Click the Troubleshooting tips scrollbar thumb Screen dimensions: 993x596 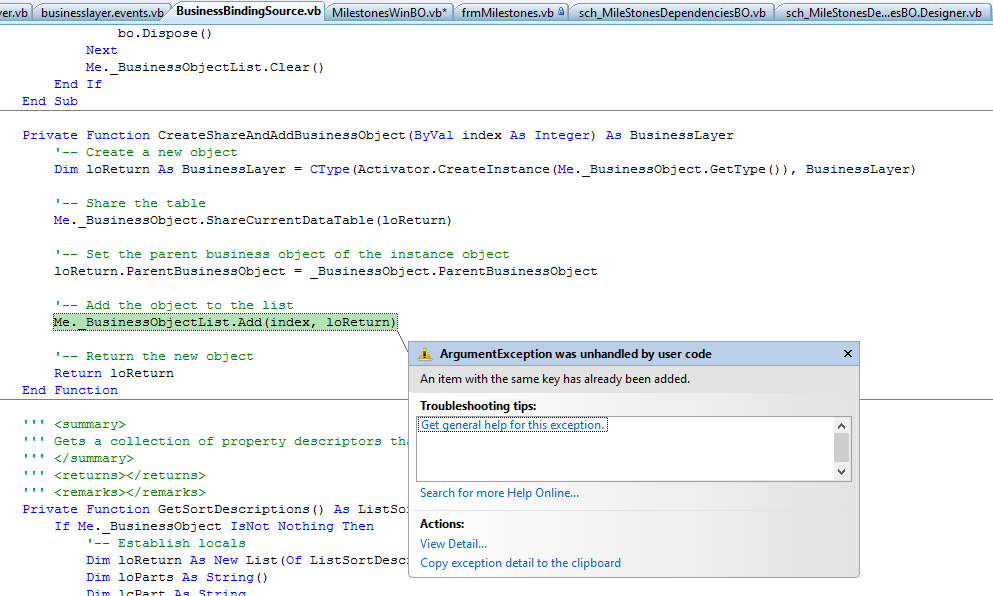point(842,445)
